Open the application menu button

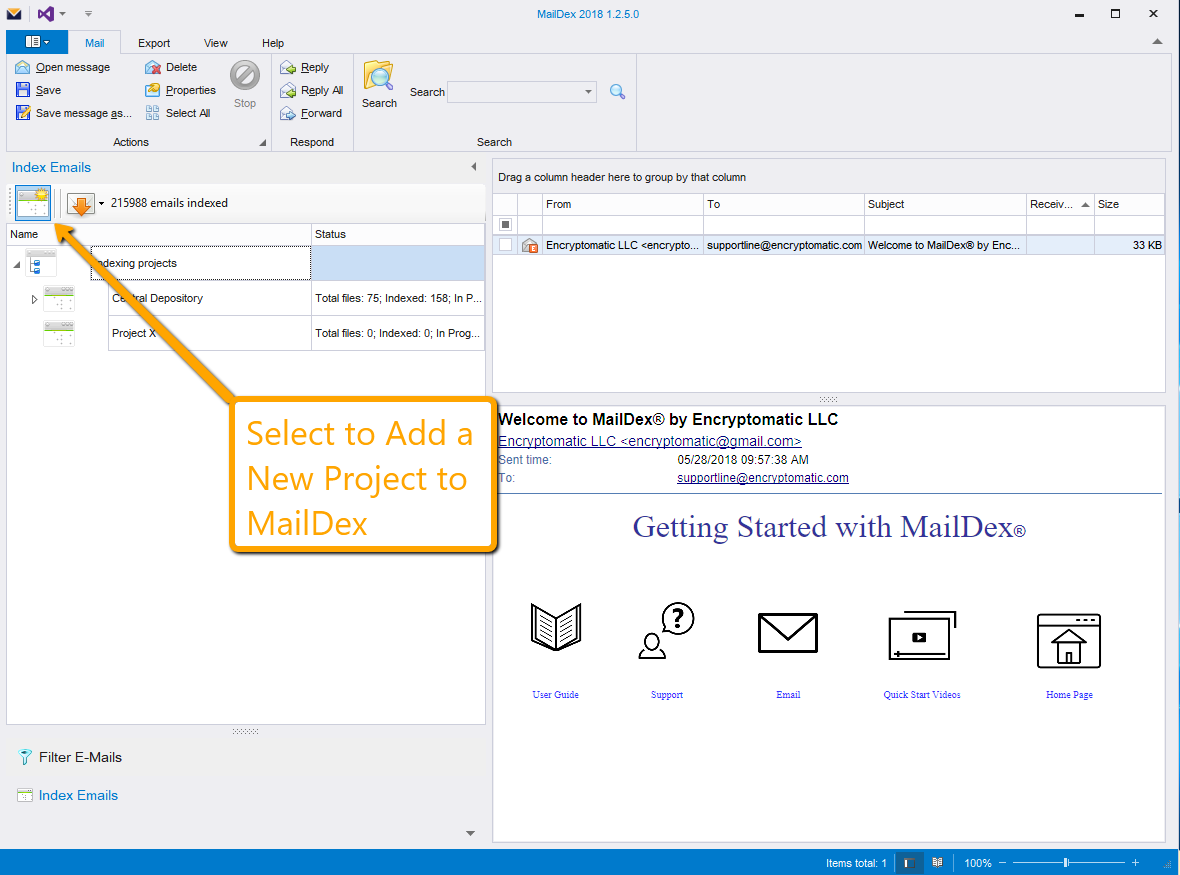(37, 42)
